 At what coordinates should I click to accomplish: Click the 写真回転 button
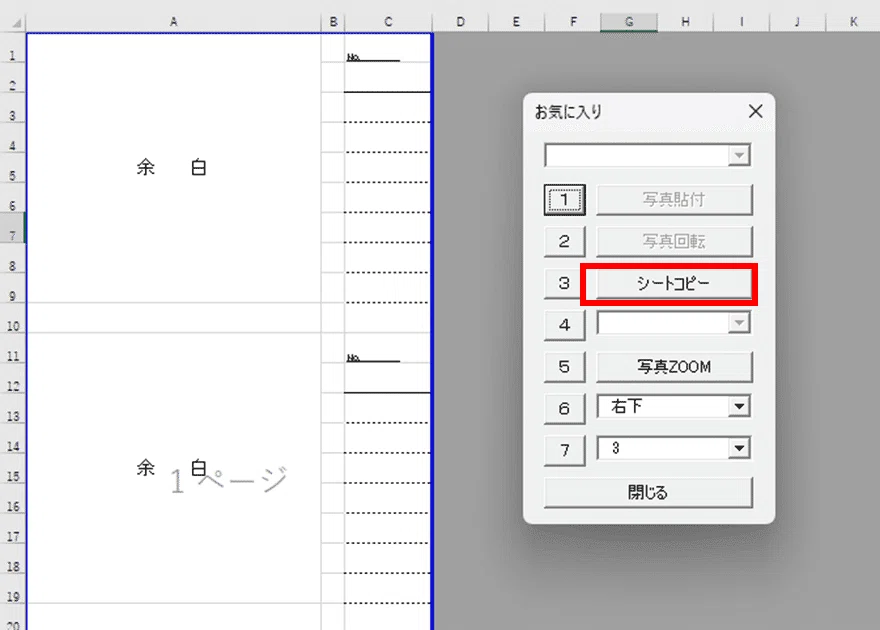click(x=673, y=241)
